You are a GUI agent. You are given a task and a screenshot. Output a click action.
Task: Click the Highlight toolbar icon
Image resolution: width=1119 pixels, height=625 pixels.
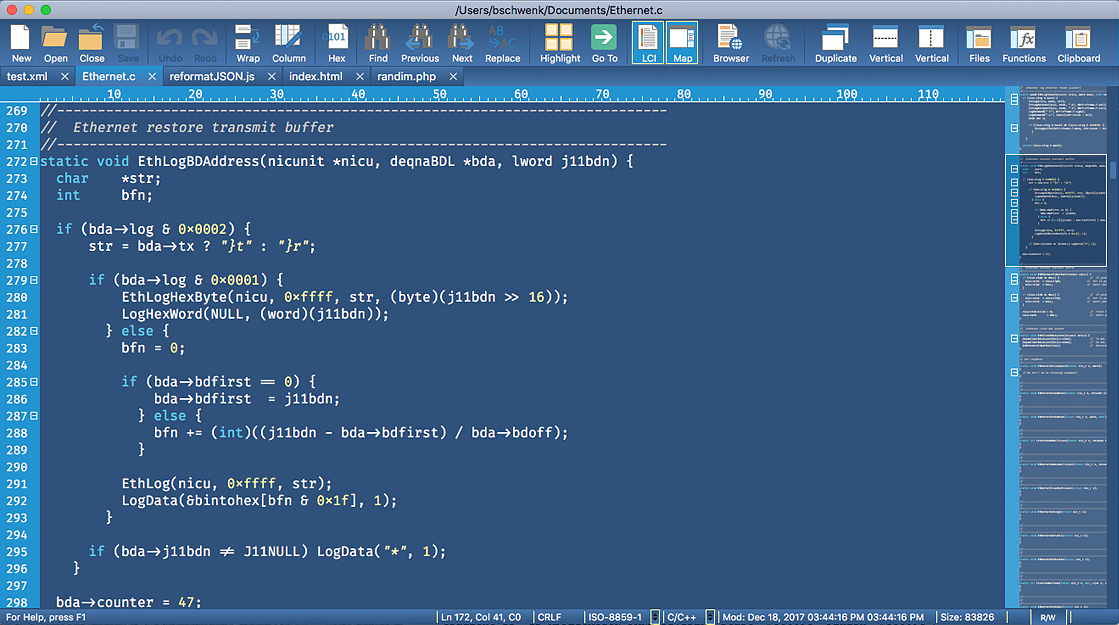pyautogui.click(x=559, y=43)
